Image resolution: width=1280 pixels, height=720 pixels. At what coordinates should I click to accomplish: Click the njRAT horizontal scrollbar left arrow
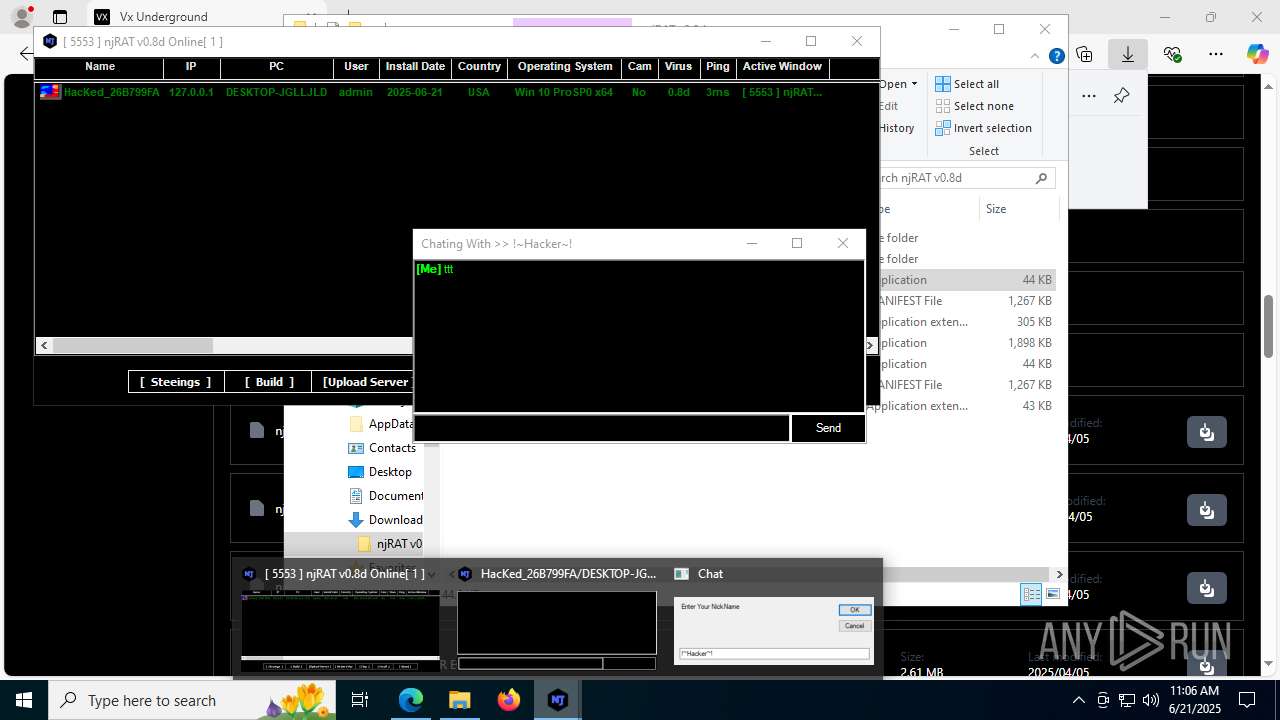click(44, 345)
